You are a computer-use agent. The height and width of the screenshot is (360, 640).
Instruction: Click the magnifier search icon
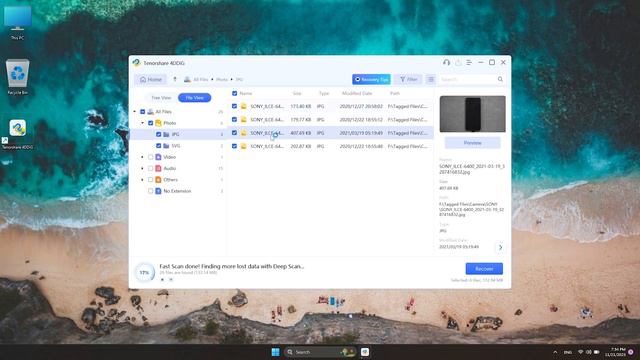(x=500, y=79)
